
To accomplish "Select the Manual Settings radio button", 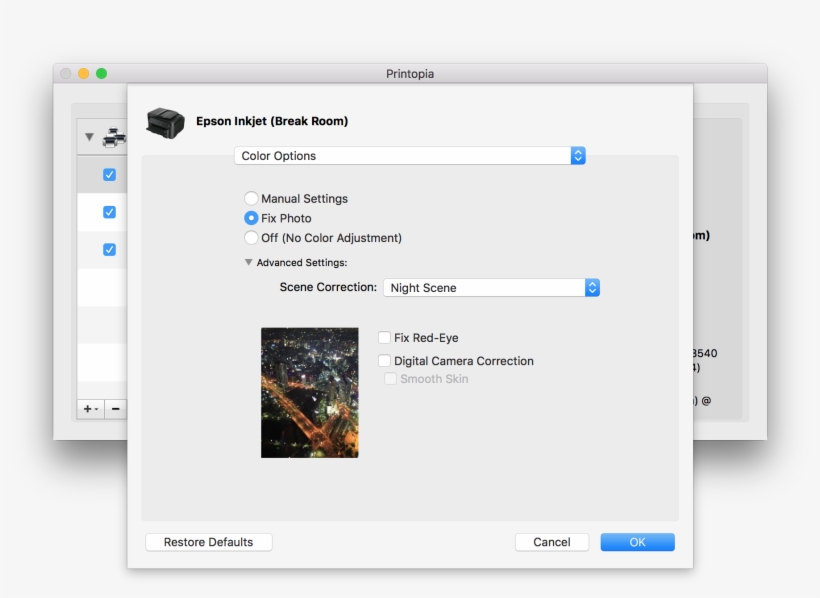I will 251,198.
